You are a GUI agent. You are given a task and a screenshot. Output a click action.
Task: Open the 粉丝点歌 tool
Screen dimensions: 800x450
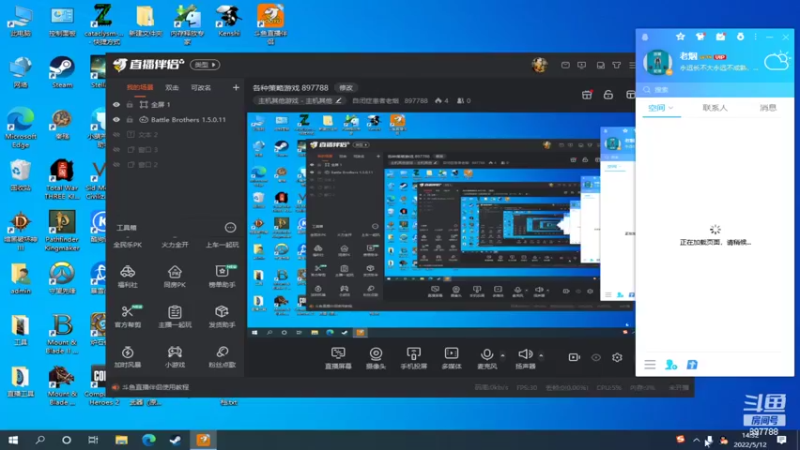pyautogui.click(x=222, y=356)
